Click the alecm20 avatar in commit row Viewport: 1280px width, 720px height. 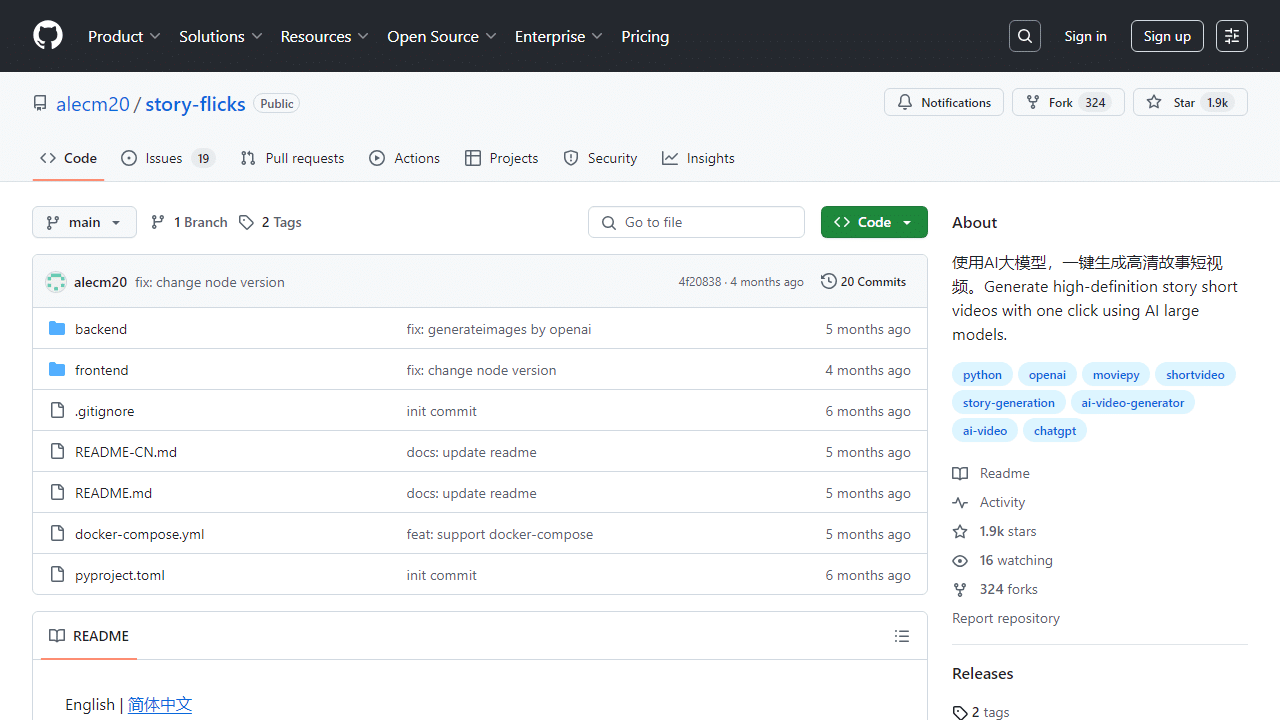[x=56, y=282]
